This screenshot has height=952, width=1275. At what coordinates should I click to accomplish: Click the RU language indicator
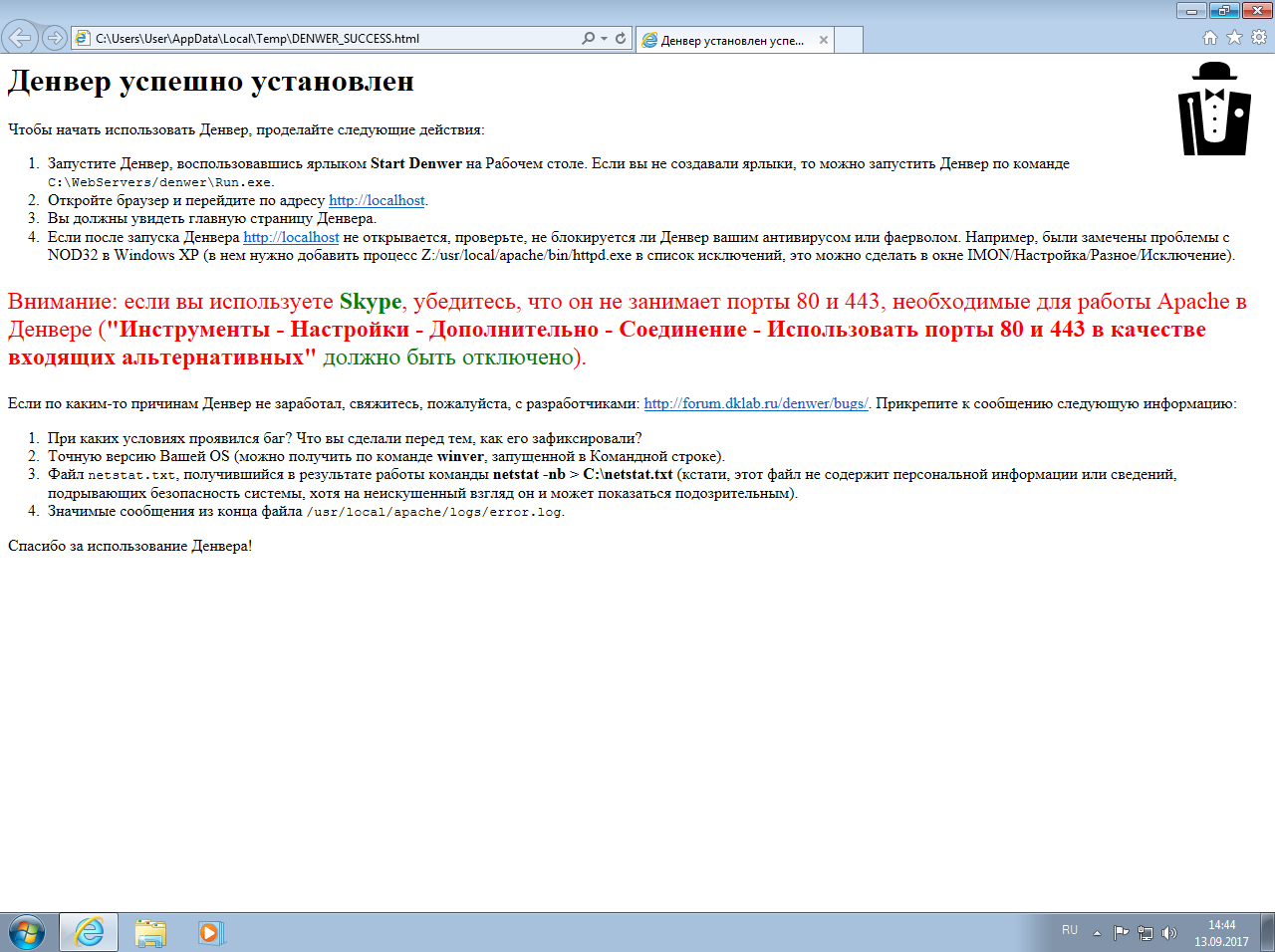pos(1070,930)
